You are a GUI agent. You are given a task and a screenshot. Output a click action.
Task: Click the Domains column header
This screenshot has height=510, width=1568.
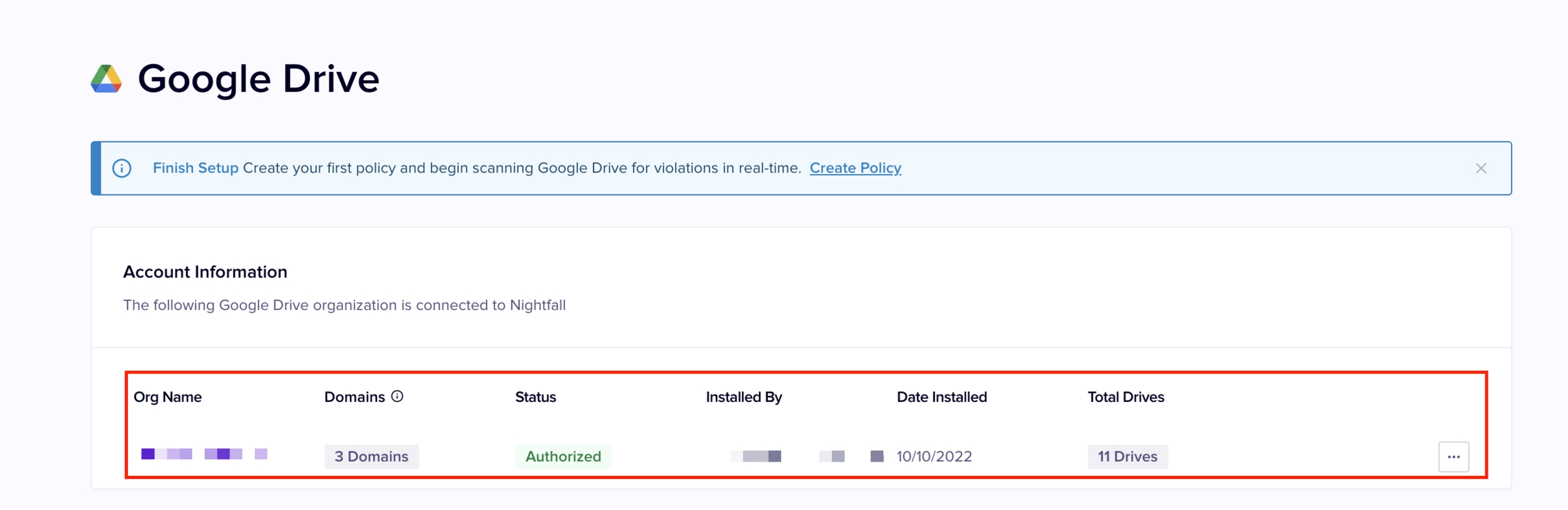[x=355, y=397]
